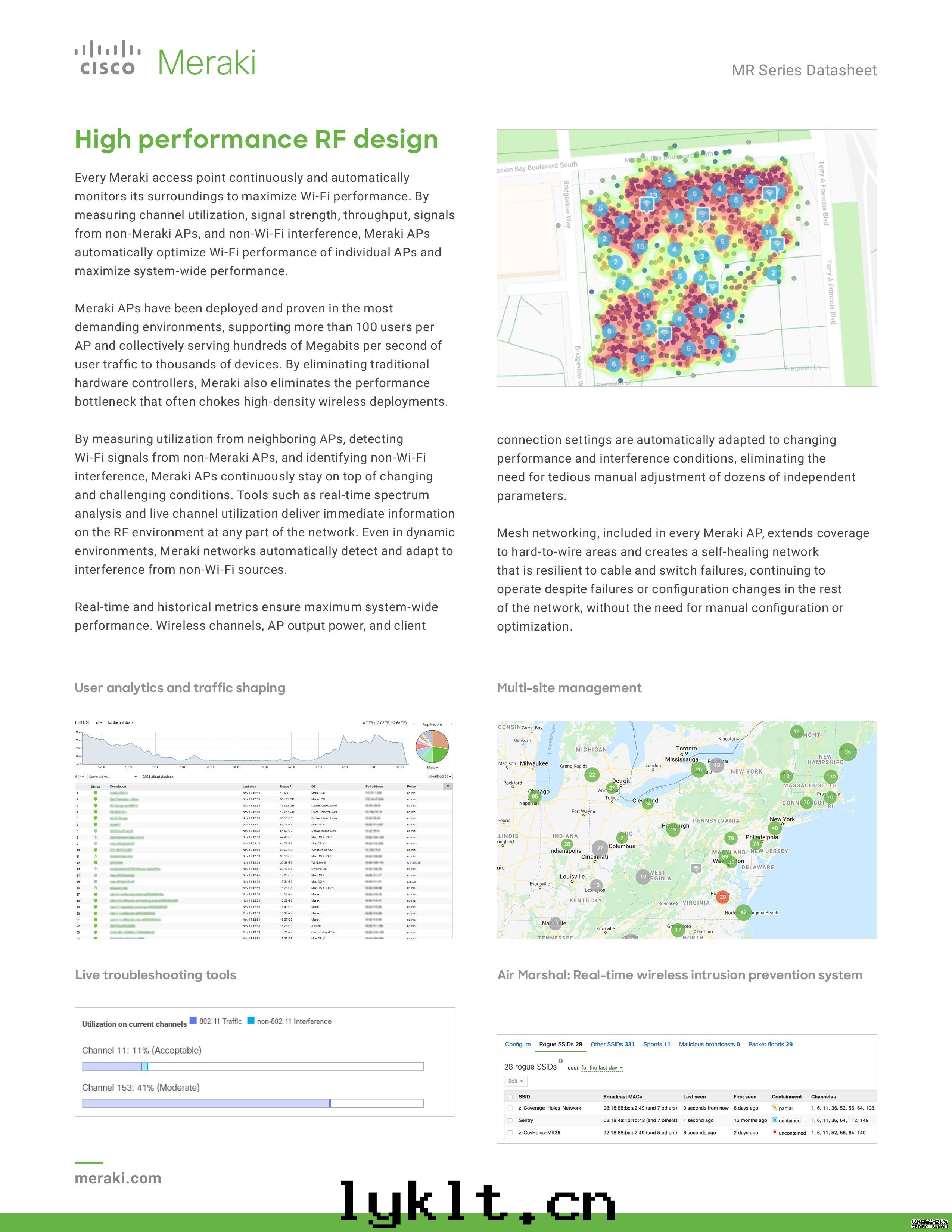952x1232 pixels.
Task: Open the Packet floods tab
Action: point(770,1044)
